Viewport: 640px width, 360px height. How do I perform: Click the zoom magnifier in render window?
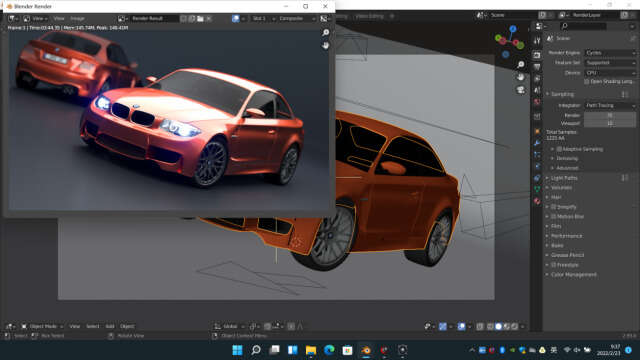(x=325, y=32)
